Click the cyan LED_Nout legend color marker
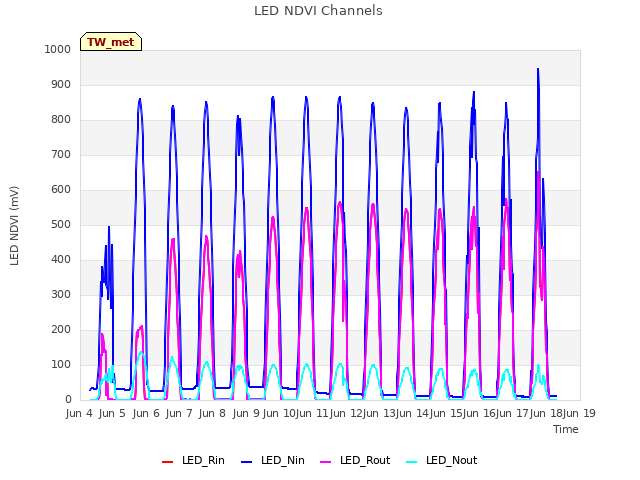The width and height of the screenshot is (640, 480). click(412, 462)
